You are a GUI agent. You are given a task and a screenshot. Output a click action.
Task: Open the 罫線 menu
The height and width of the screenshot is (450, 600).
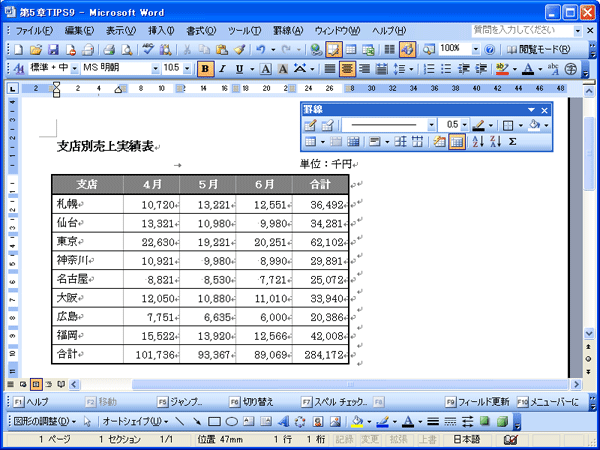point(288,31)
